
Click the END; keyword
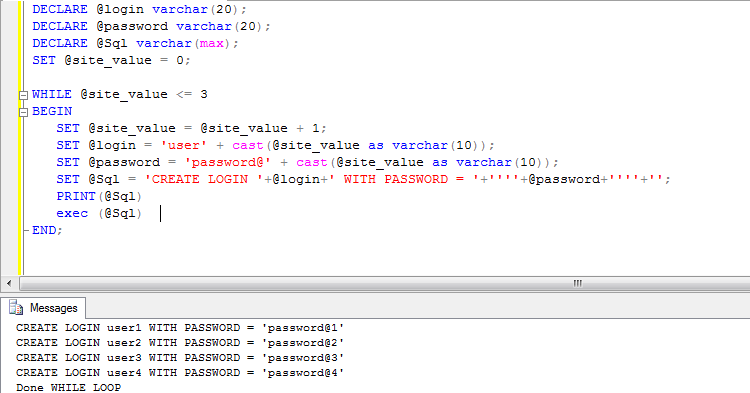47,230
